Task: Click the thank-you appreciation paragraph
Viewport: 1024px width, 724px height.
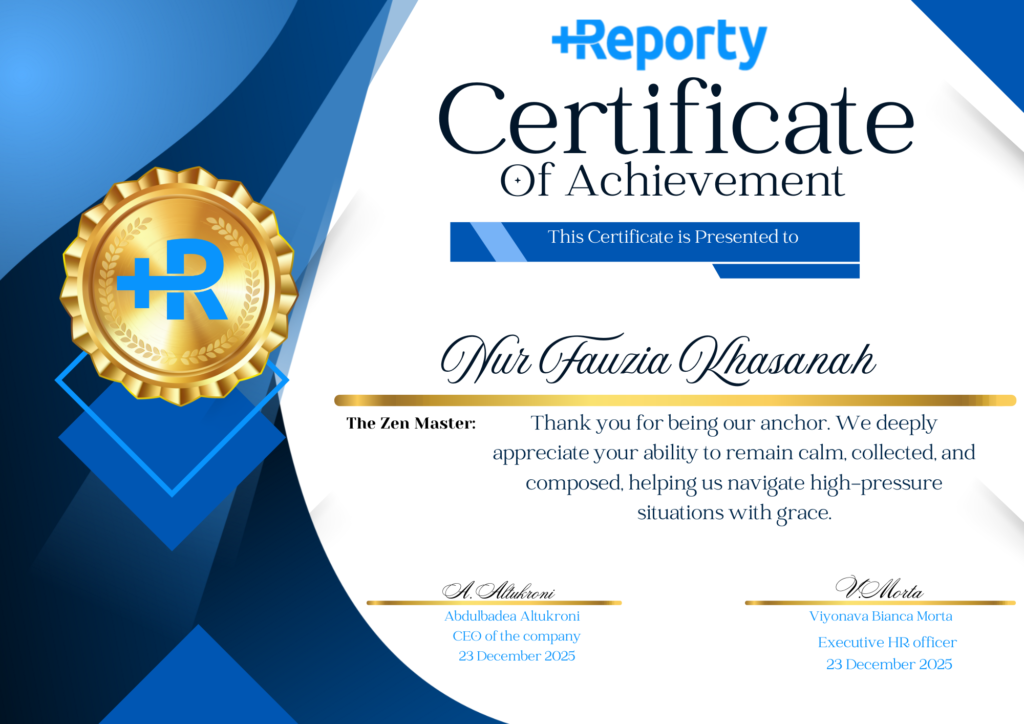Action: tap(734, 468)
